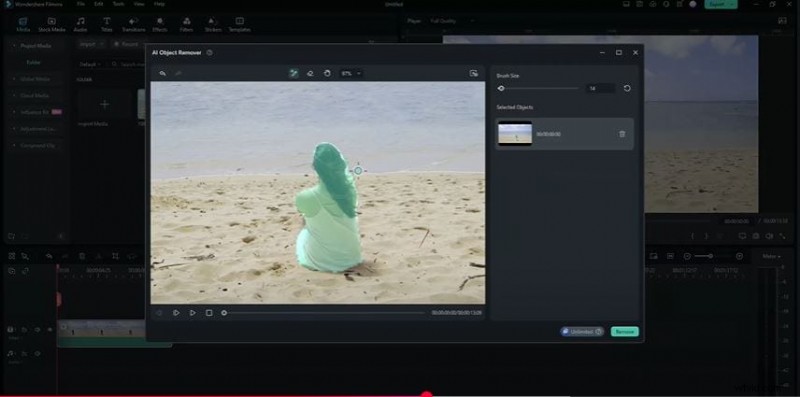The image size is (800, 397).
Task: Toggle the compare view icon above the preview
Action: point(473,73)
